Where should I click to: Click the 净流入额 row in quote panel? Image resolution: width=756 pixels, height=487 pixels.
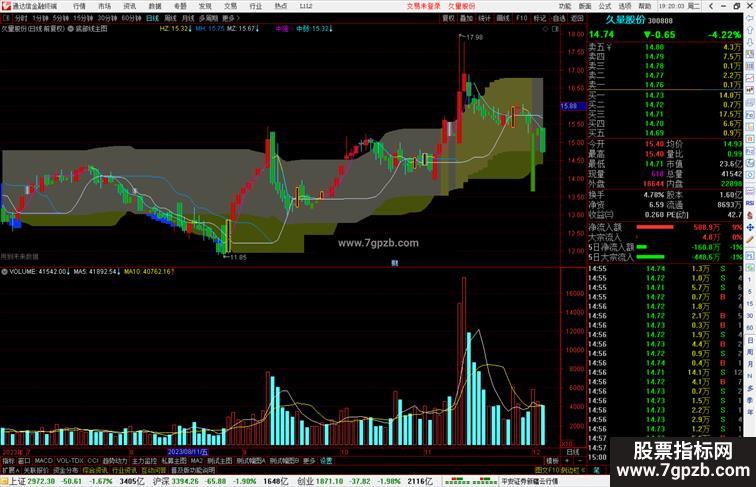click(x=665, y=227)
